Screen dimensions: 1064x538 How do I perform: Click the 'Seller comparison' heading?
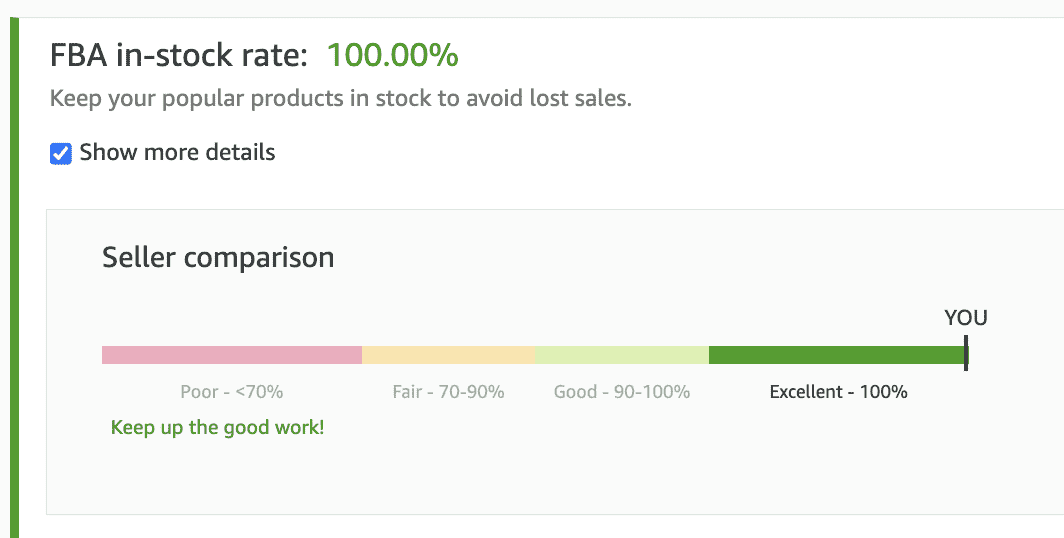pos(218,258)
